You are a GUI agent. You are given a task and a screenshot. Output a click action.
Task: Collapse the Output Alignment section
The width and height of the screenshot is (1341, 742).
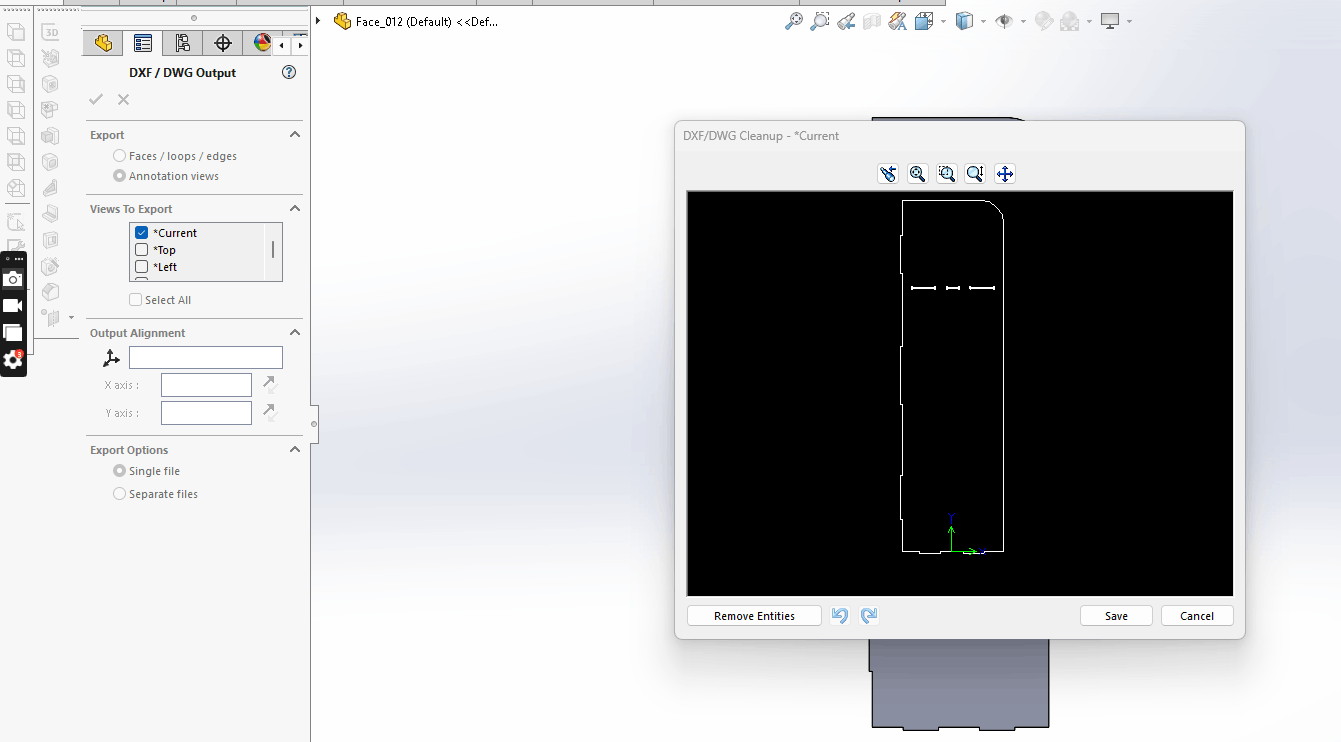(x=295, y=333)
